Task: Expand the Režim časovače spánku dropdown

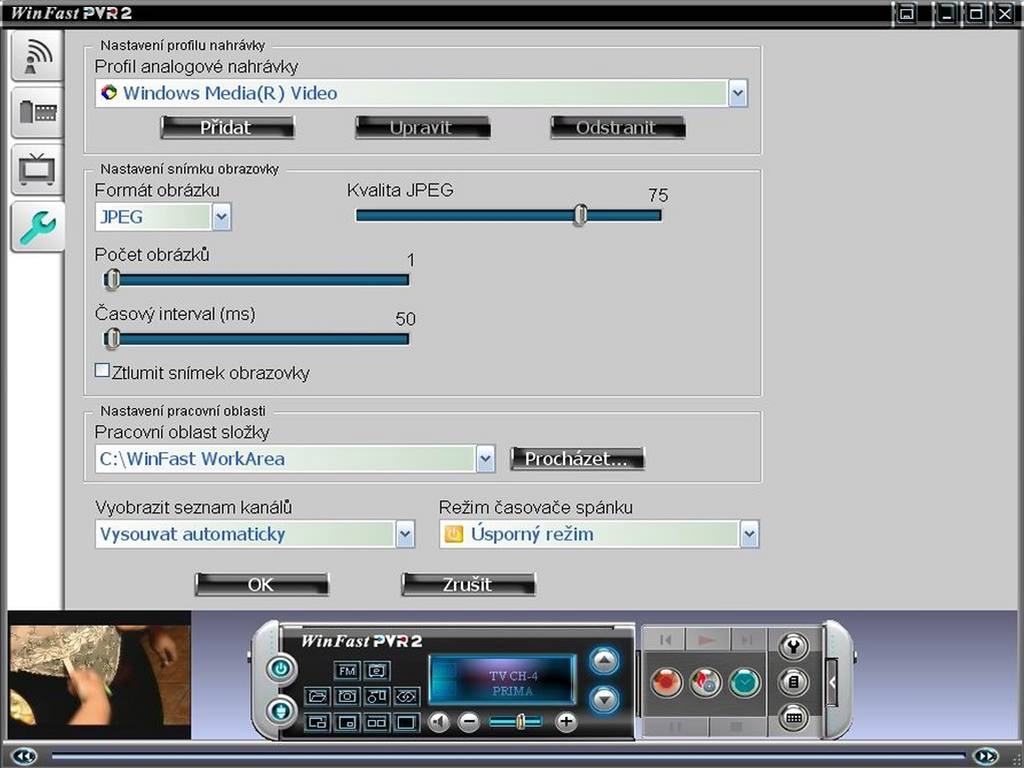Action: coord(749,534)
